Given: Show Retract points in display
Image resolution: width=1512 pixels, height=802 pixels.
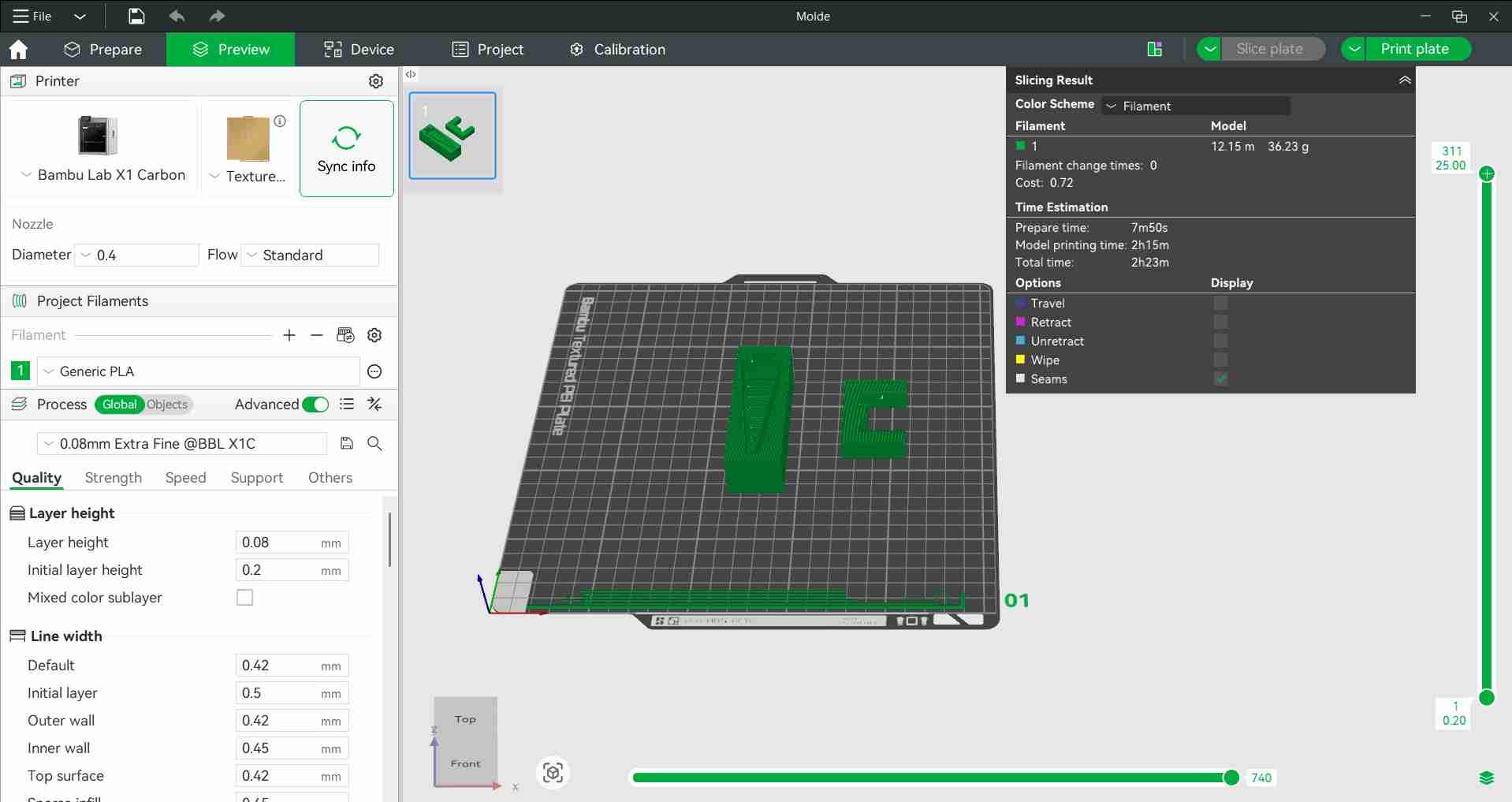Looking at the screenshot, I should pyautogui.click(x=1220, y=323).
